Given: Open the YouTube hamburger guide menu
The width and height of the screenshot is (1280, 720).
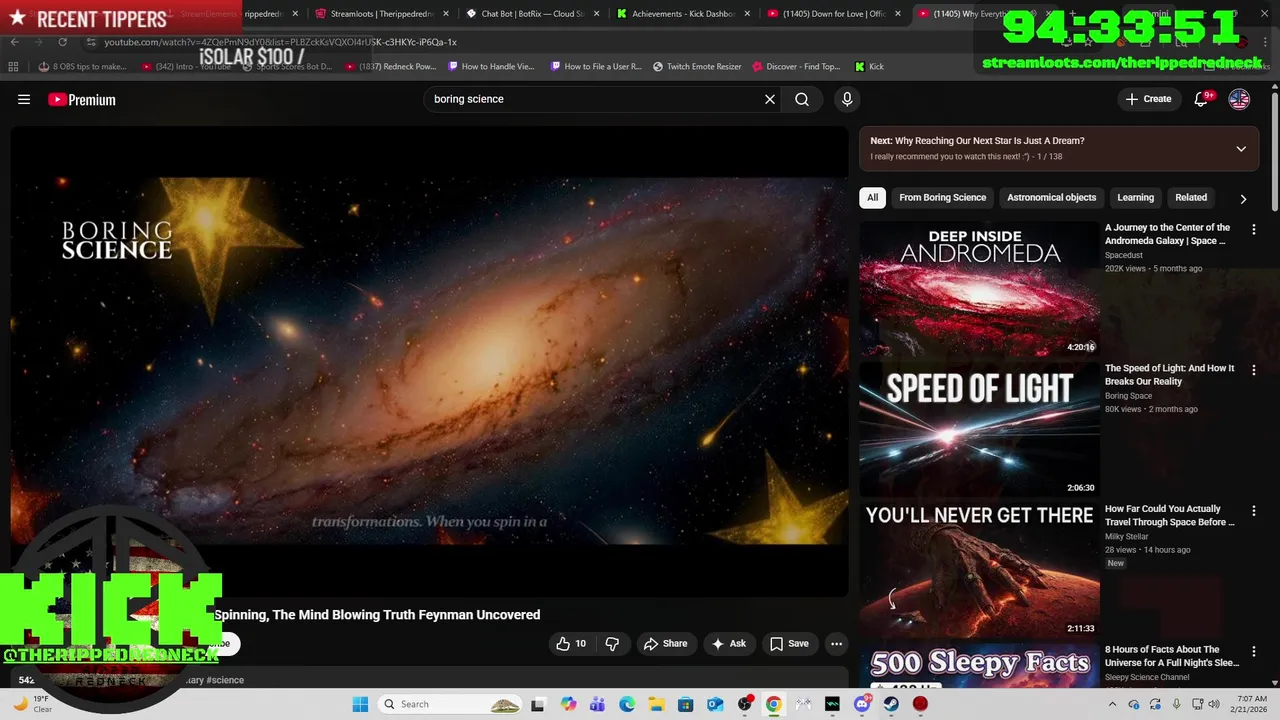Looking at the screenshot, I should pos(24,99).
